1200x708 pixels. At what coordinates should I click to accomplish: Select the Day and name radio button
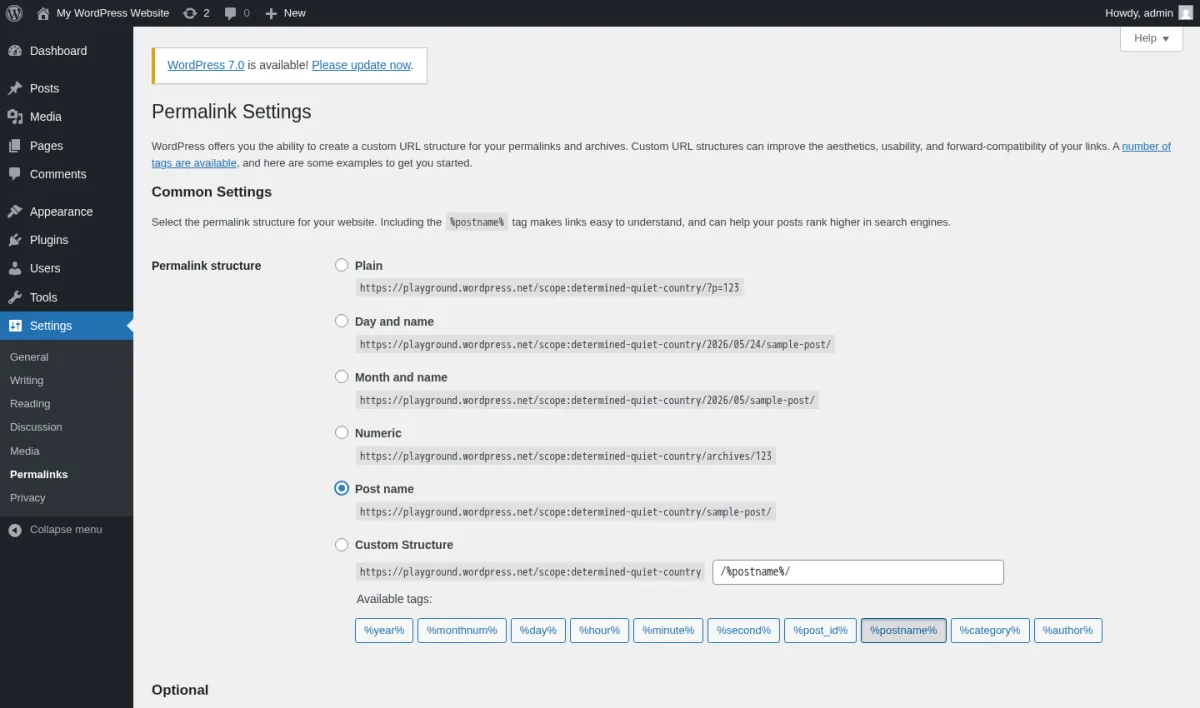point(342,321)
